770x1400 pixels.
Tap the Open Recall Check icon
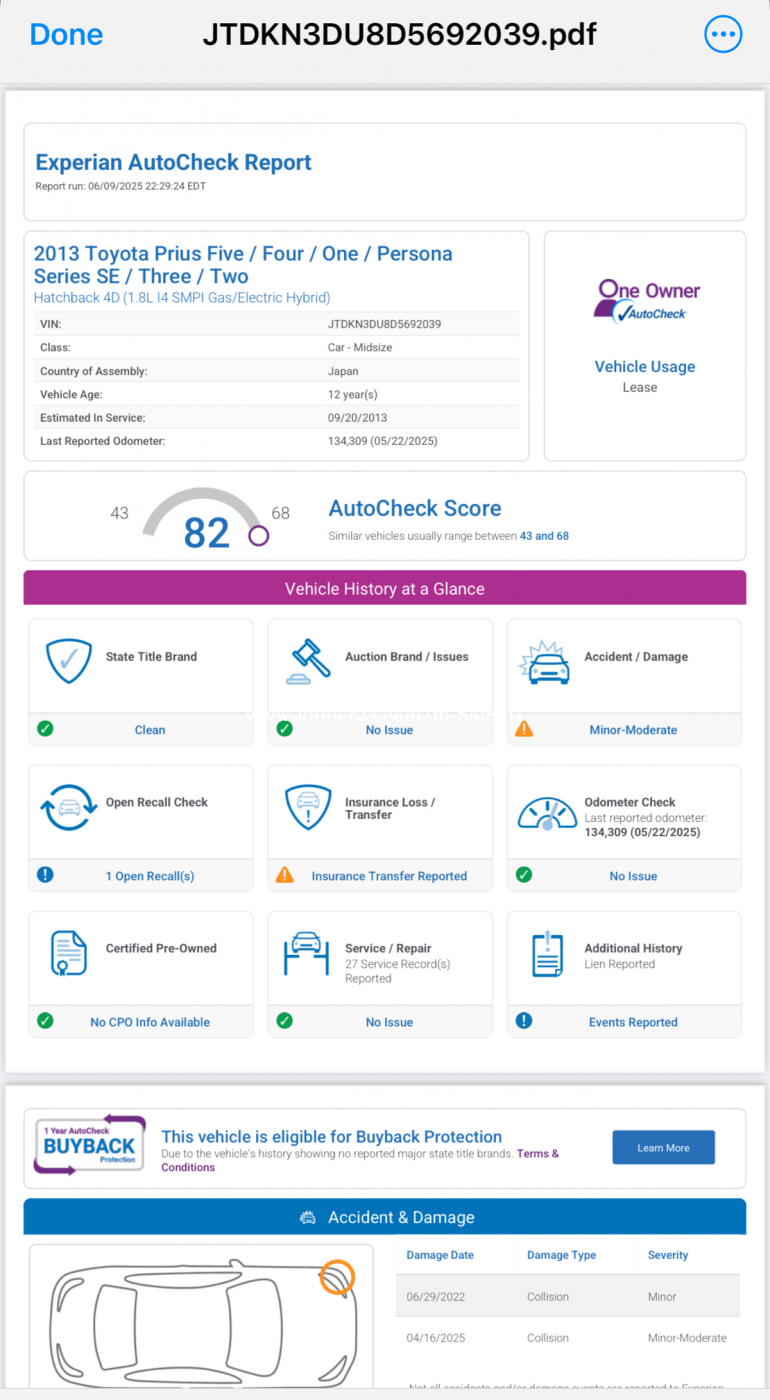click(69, 808)
